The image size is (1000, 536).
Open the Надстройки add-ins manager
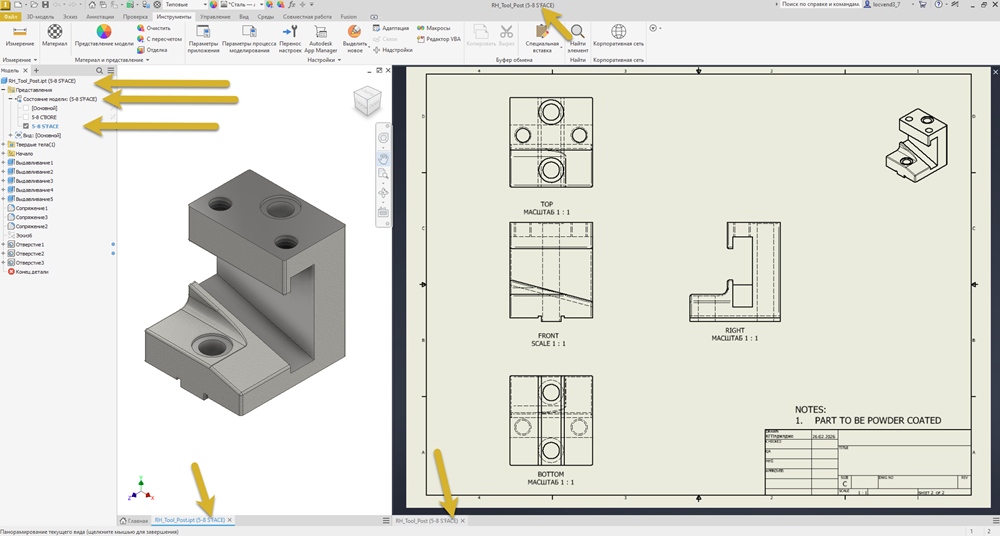click(x=393, y=50)
